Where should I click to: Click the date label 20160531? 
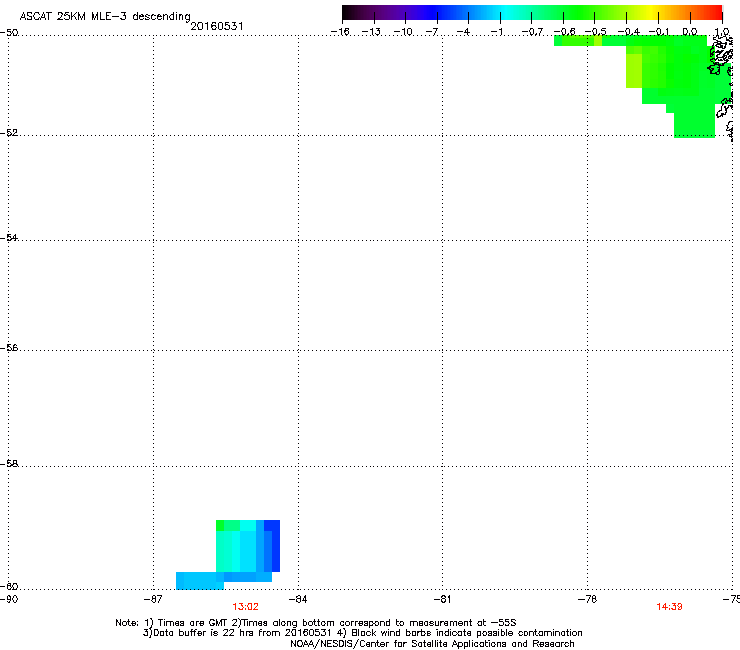click(217, 26)
